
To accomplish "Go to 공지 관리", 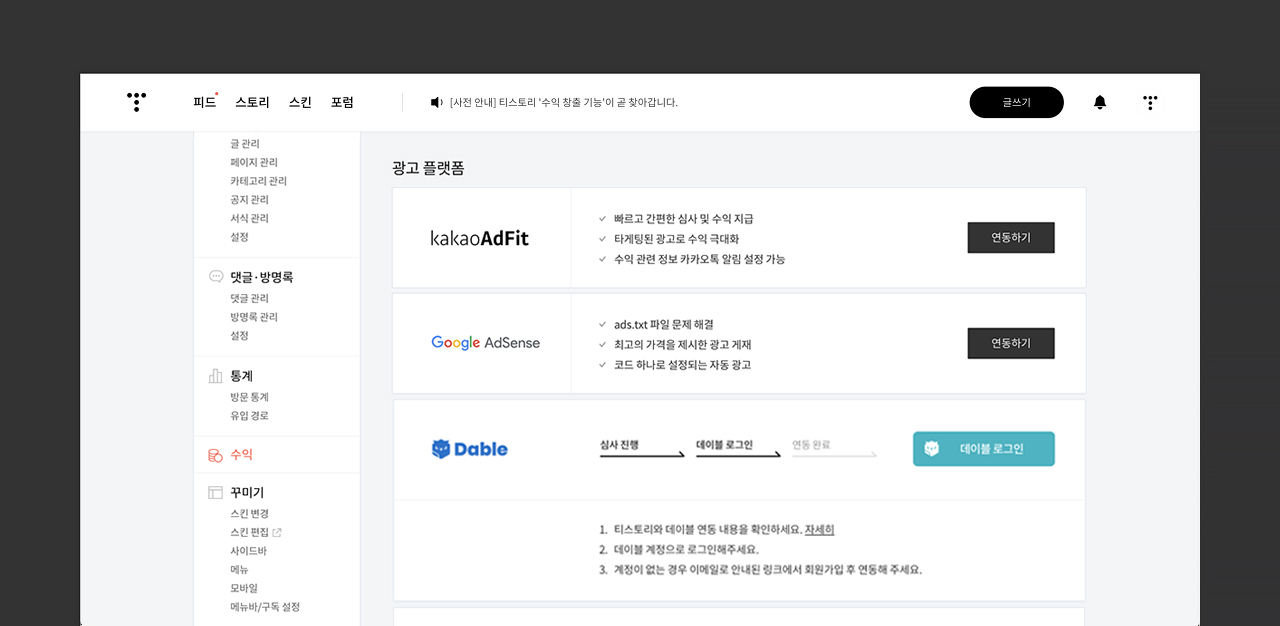I will tap(249, 200).
